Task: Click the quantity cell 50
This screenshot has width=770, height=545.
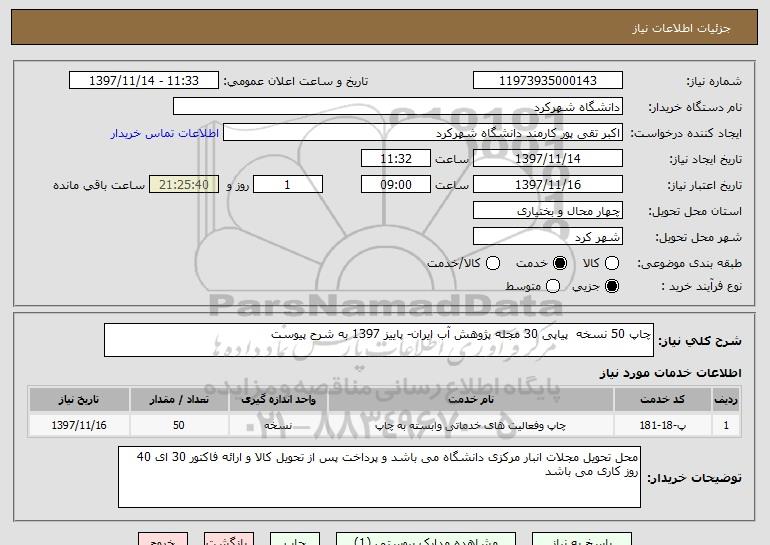Action: pos(179,425)
